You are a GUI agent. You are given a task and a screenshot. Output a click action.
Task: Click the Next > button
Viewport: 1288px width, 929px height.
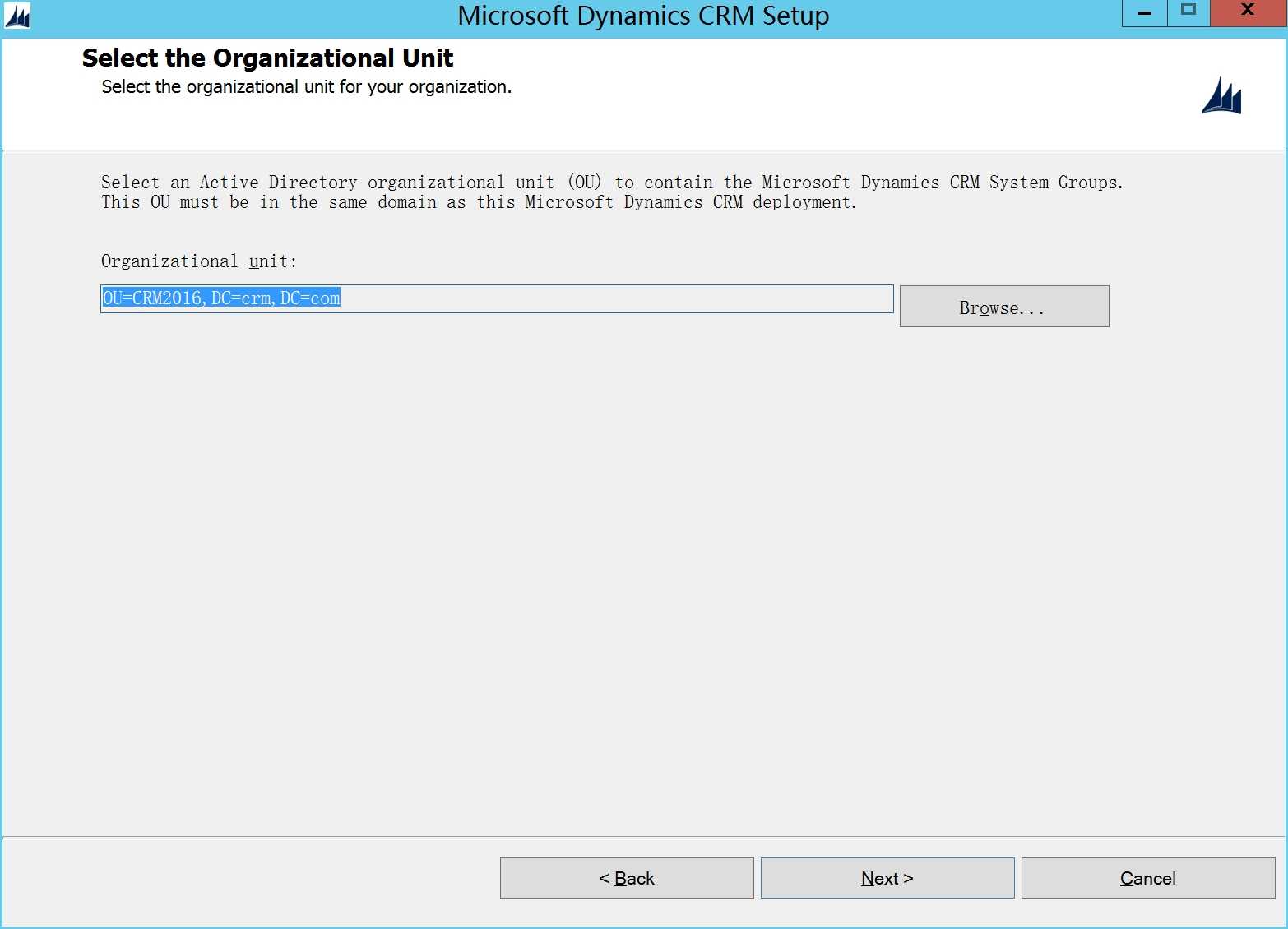[x=887, y=878]
